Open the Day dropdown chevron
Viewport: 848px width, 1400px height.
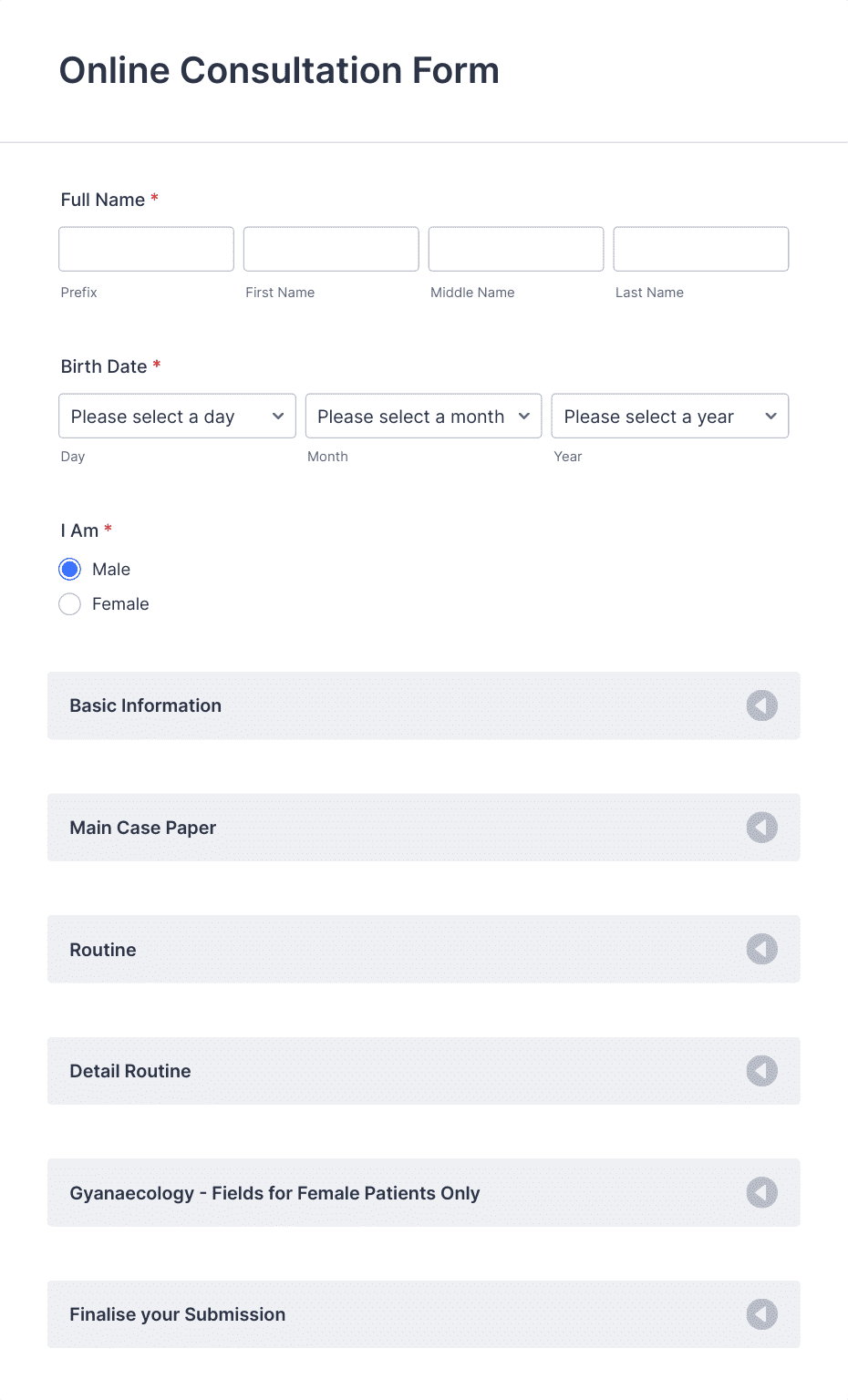click(x=277, y=416)
